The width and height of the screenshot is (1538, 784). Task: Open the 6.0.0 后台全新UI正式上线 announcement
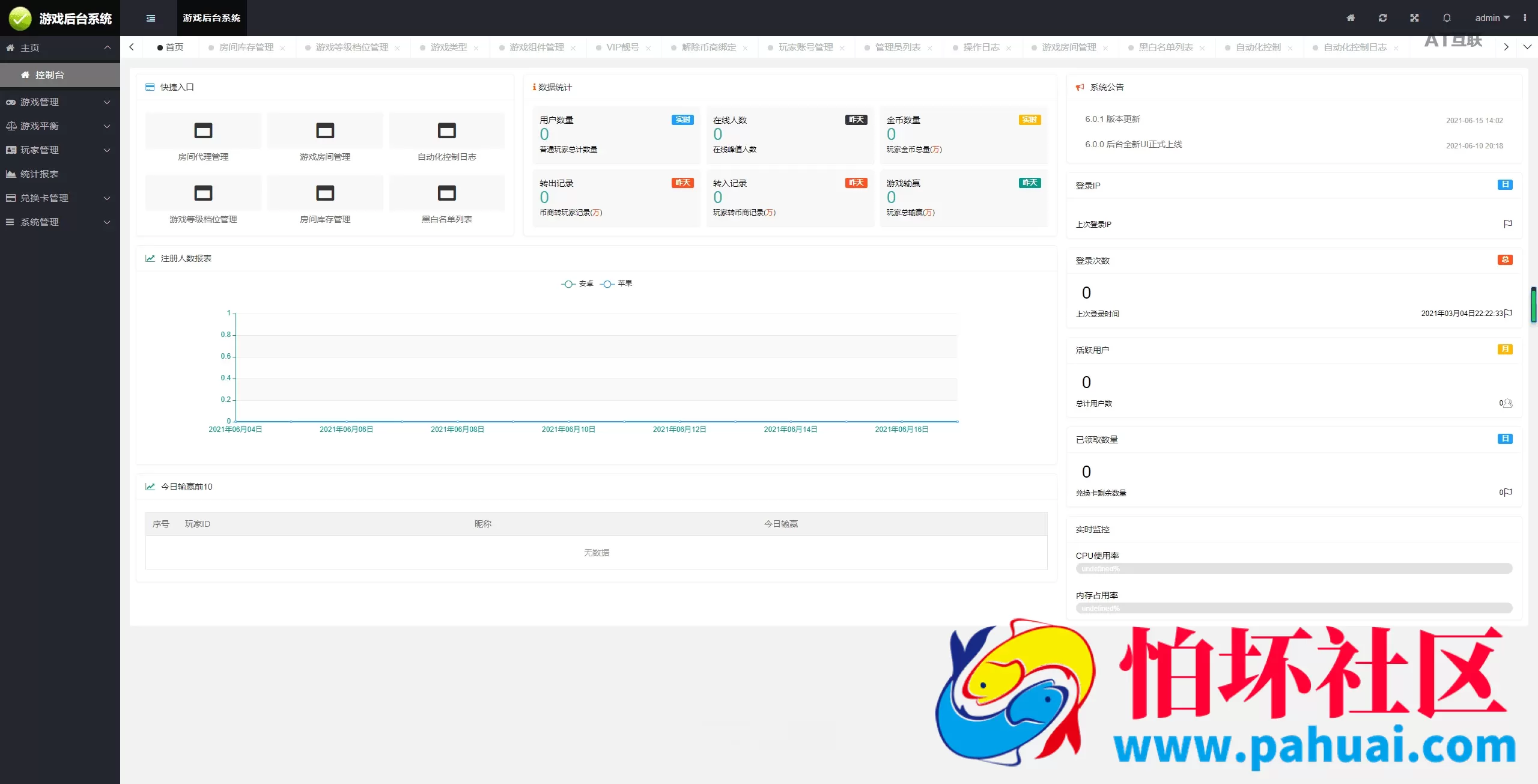pos(1134,144)
